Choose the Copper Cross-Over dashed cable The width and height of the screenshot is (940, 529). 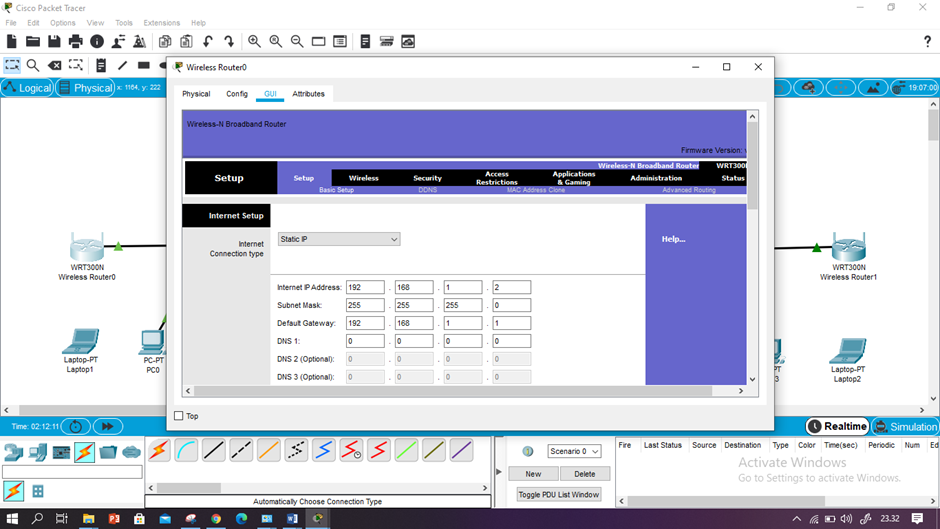241,450
